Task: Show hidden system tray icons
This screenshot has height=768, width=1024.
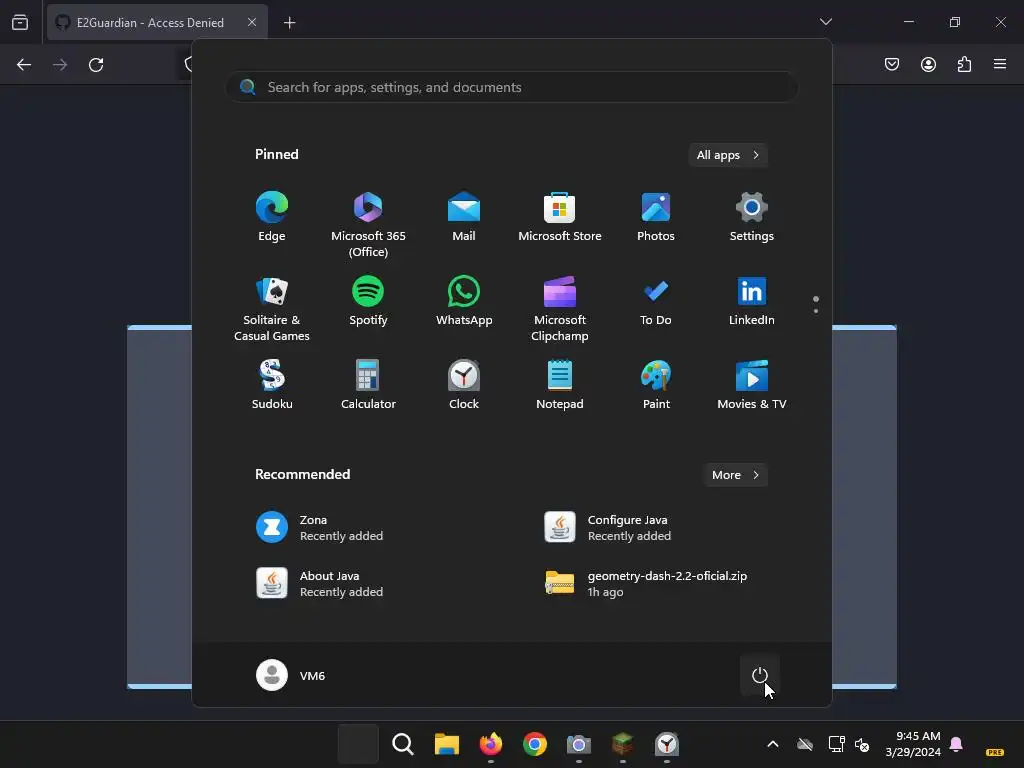Action: click(773, 744)
